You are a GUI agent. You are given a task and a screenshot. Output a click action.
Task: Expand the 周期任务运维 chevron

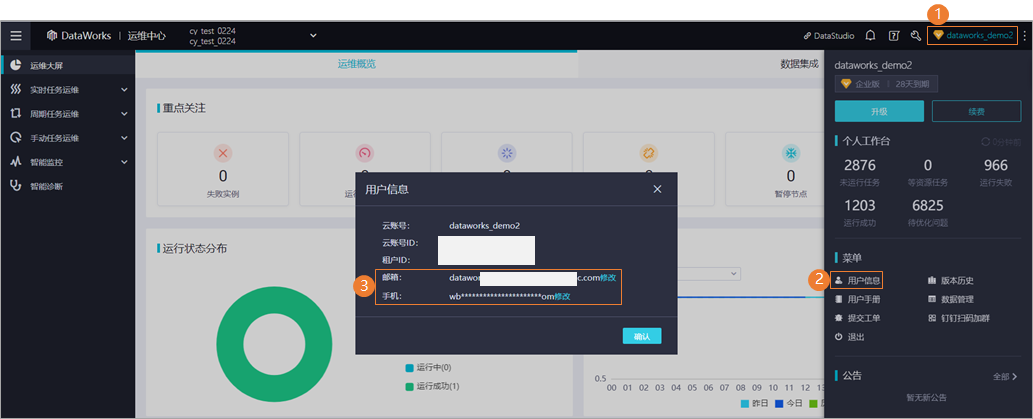click(x=125, y=114)
